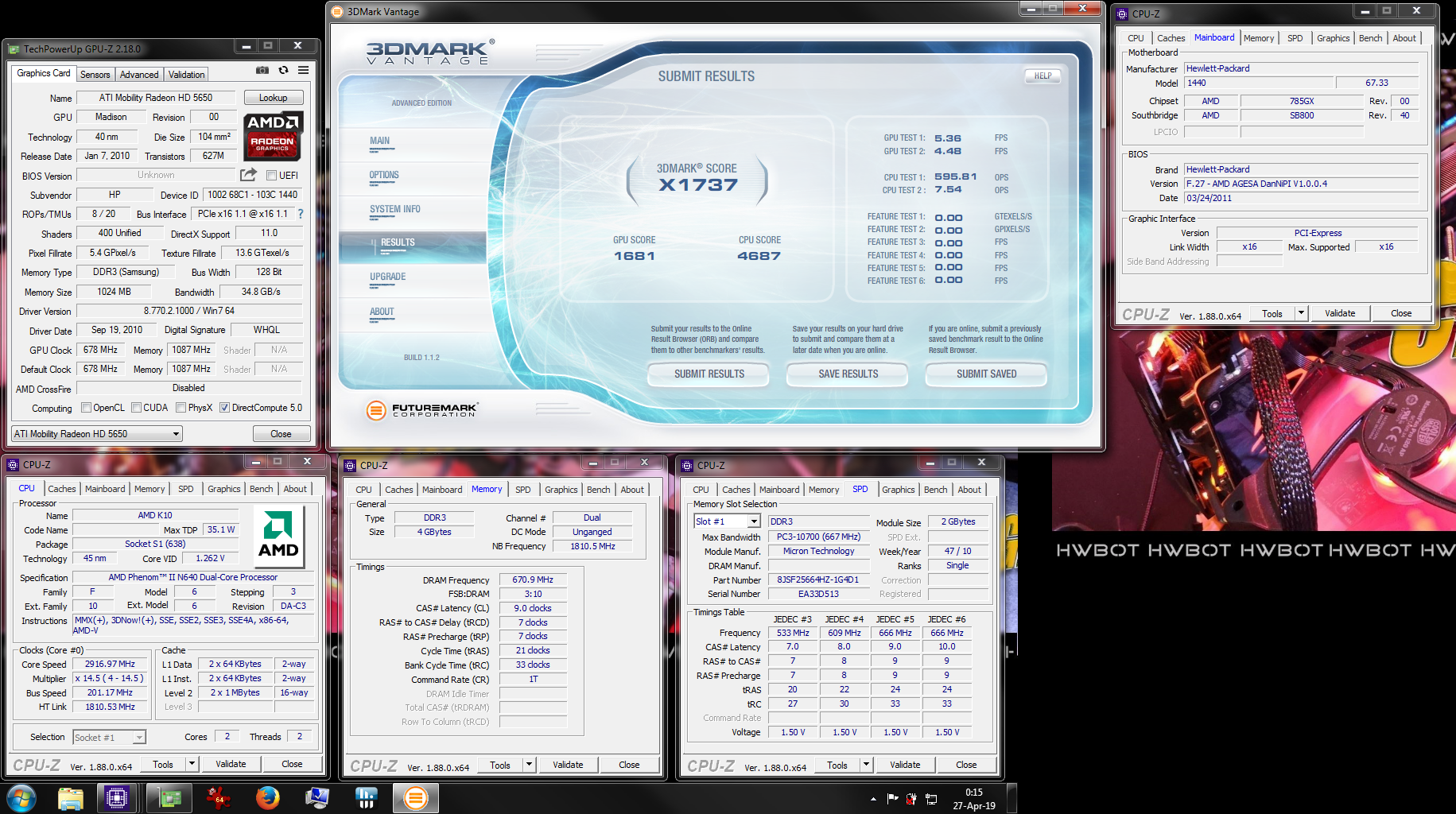Click the 3DMark Vantage logo

[x=429, y=52]
